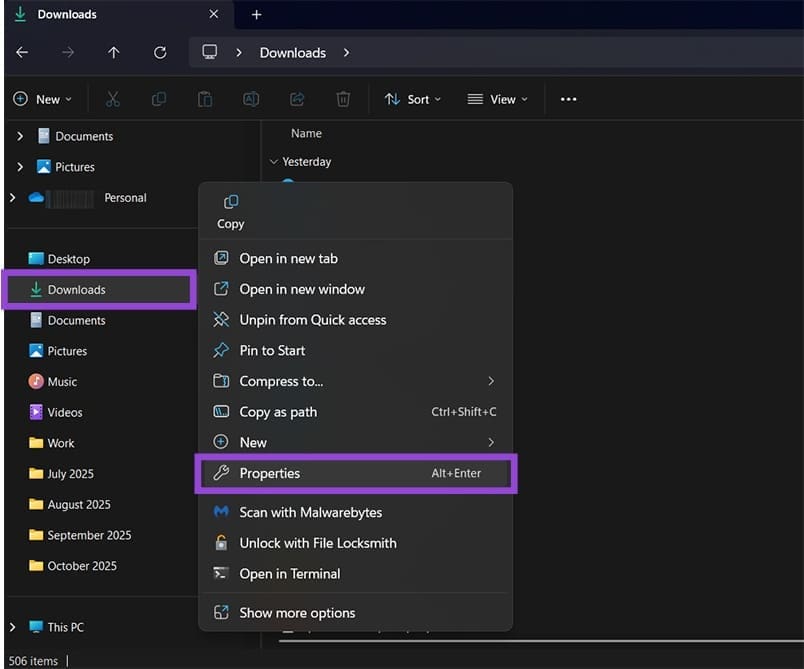Collapse the Yesterday group
The height and width of the screenshot is (669, 804).
[274, 162]
